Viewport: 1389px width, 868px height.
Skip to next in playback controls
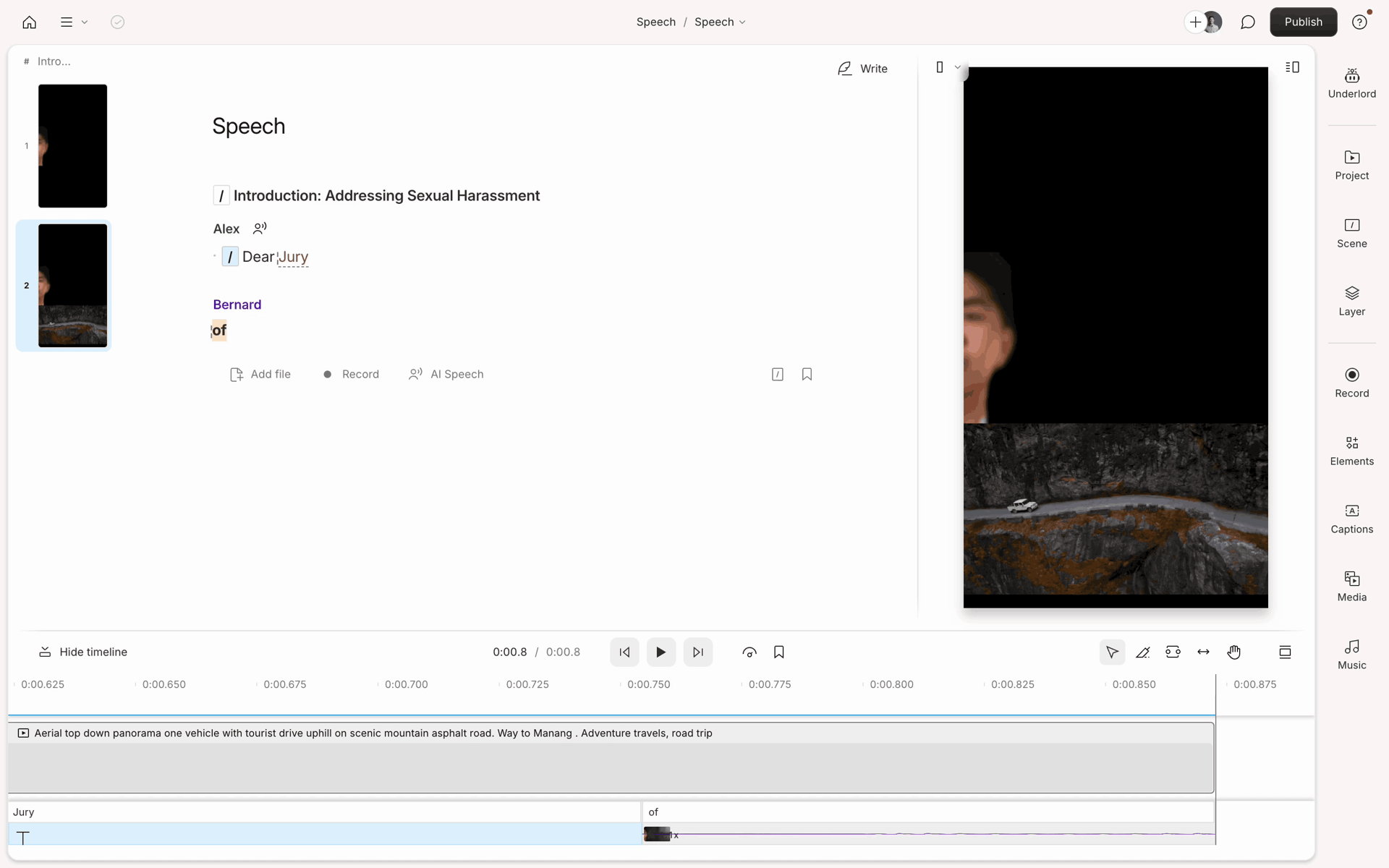[x=697, y=652]
